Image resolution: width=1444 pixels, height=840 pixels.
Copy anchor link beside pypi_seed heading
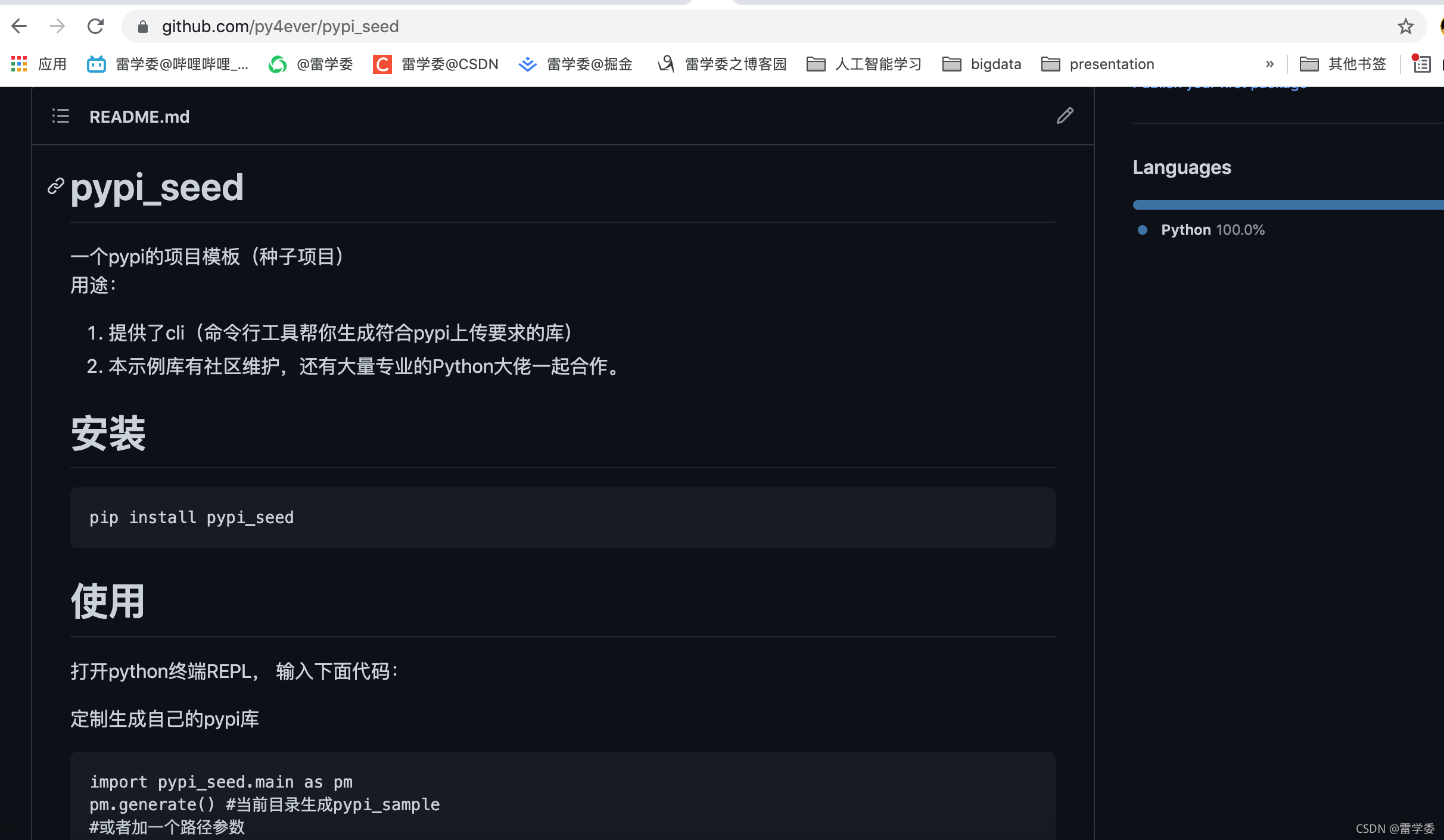tap(55, 186)
